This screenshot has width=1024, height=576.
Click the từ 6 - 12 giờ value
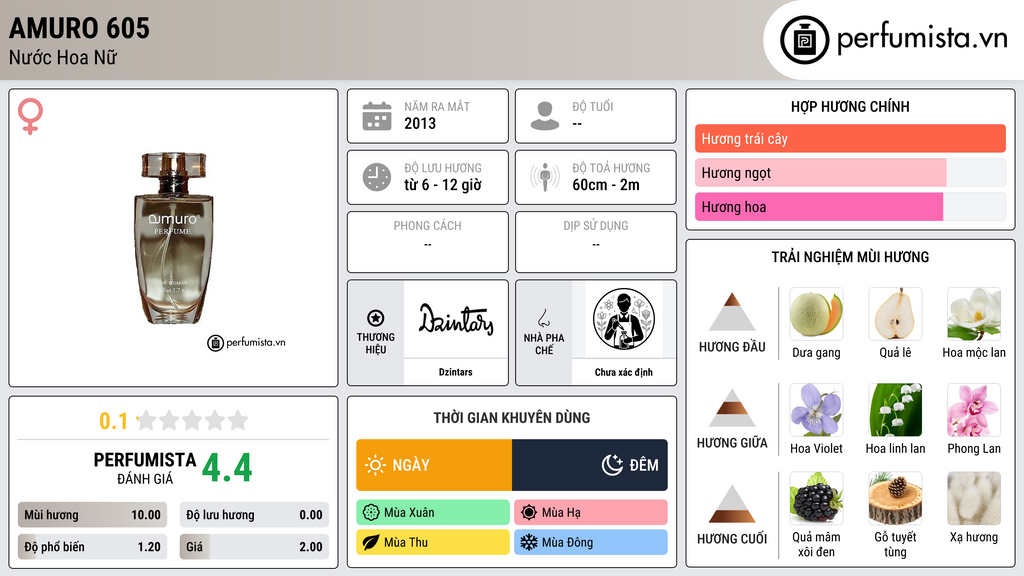point(443,185)
